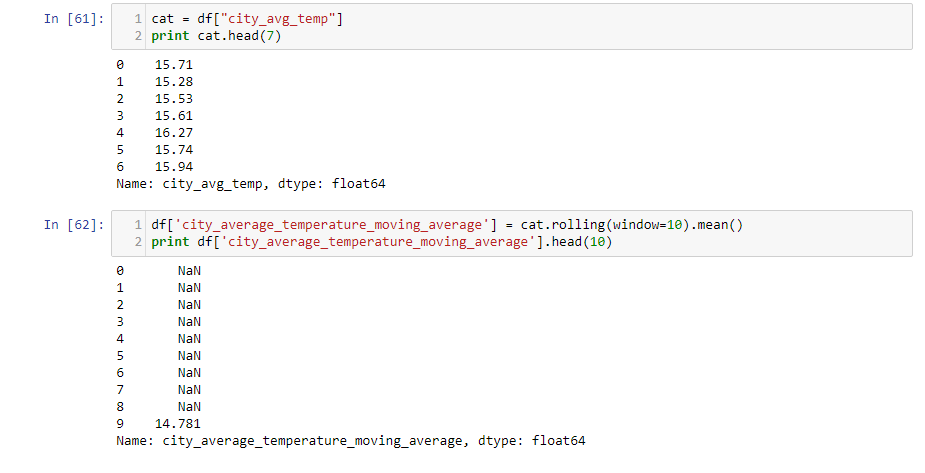Click the 16.27 output value
Image resolution: width=925 pixels, height=473 pixels.
click(174, 133)
